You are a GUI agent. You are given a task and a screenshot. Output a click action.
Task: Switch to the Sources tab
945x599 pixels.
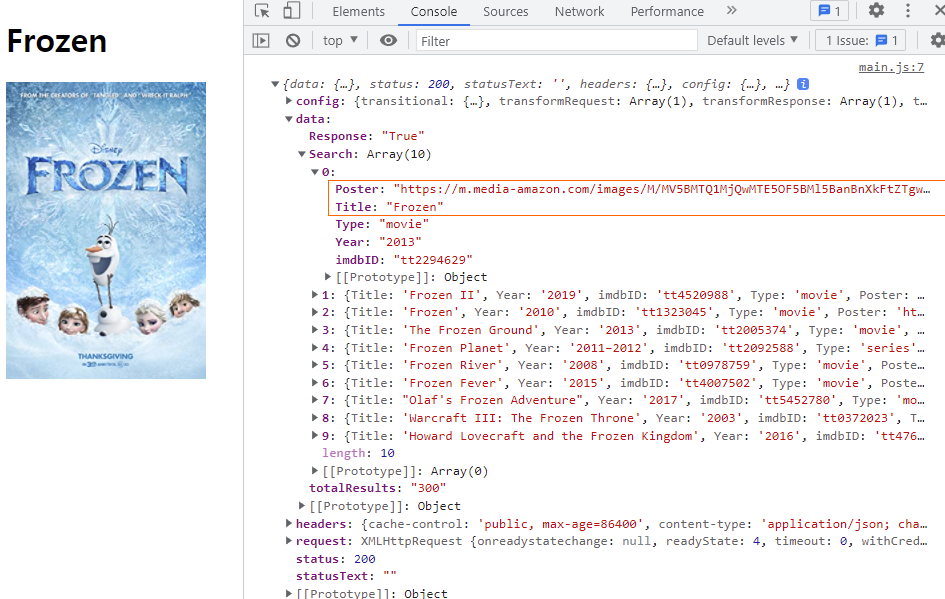click(x=505, y=11)
